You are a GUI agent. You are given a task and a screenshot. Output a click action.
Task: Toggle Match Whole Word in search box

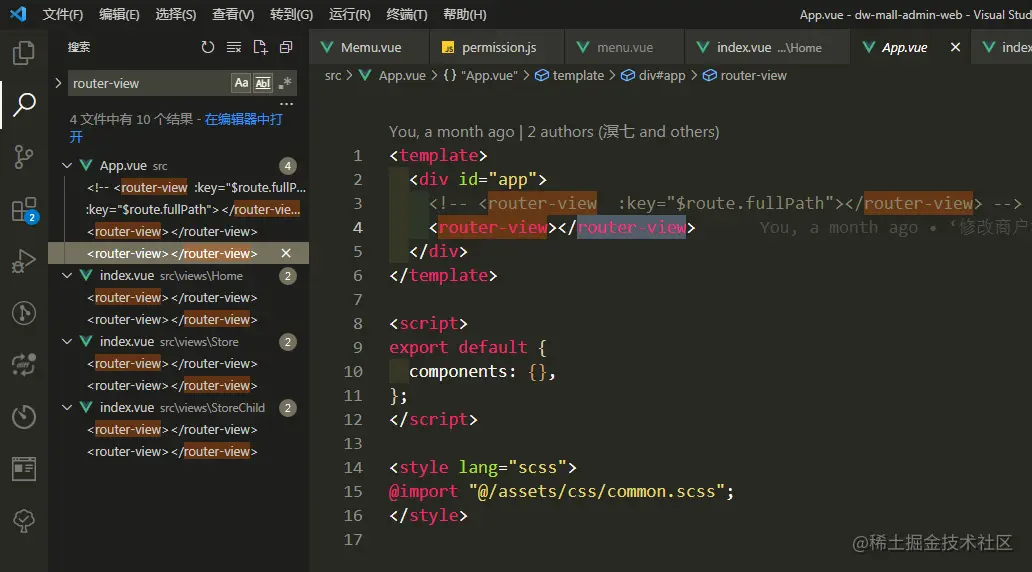pyautogui.click(x=263, y=83)
